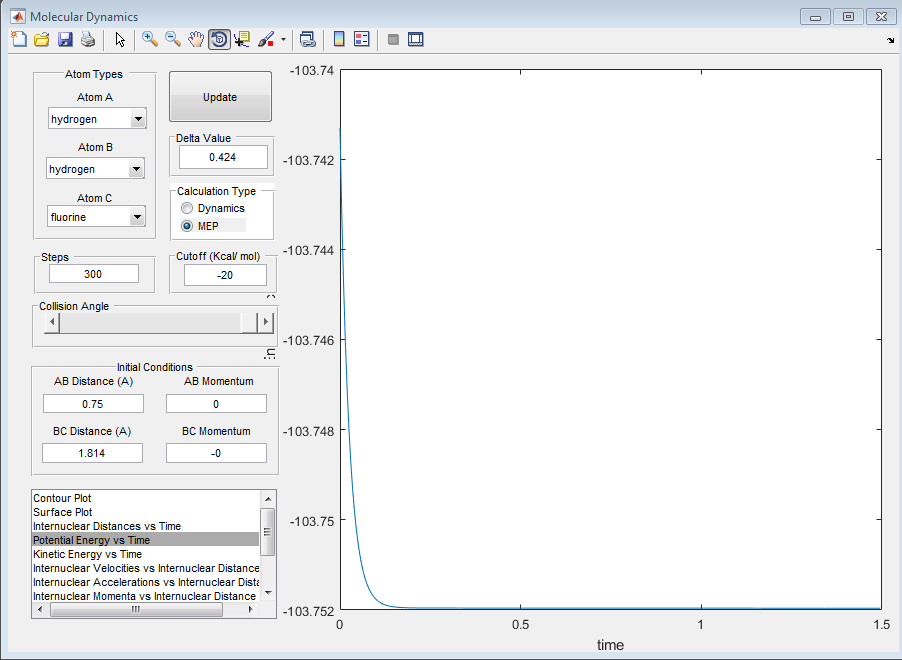Activate the Pan hand tool
The width and height of the screenshot is (902, 660).
click(196, 39)
